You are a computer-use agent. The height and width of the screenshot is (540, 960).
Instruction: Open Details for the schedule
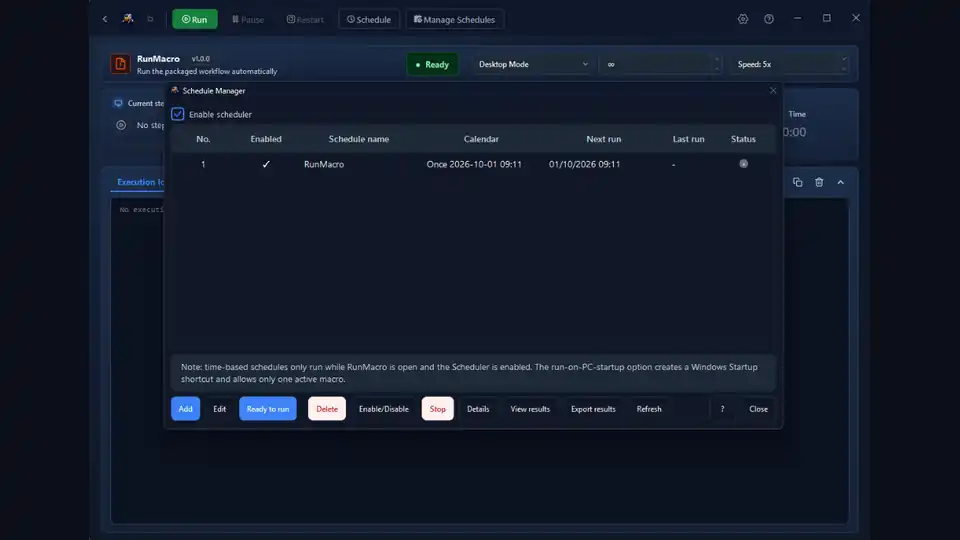[478, 409]
